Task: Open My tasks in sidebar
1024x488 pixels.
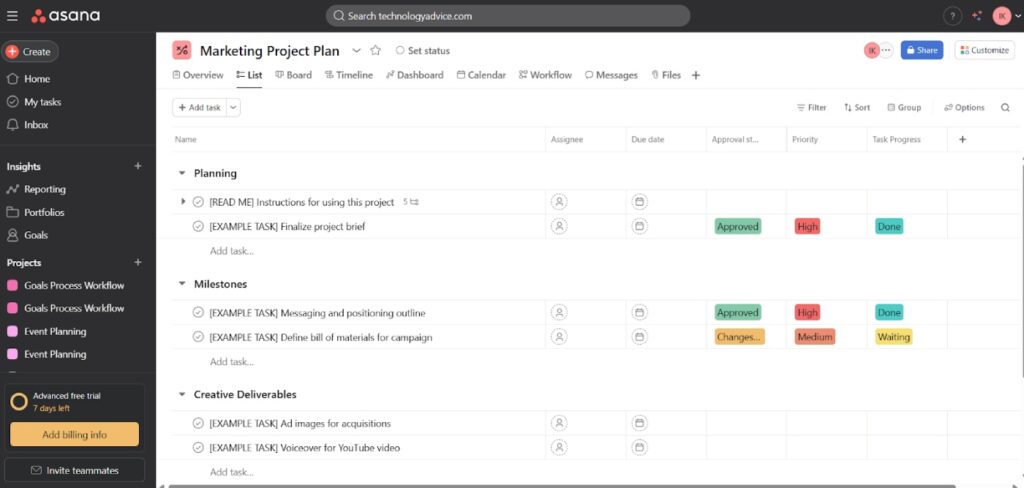Action: pos(34,102)
